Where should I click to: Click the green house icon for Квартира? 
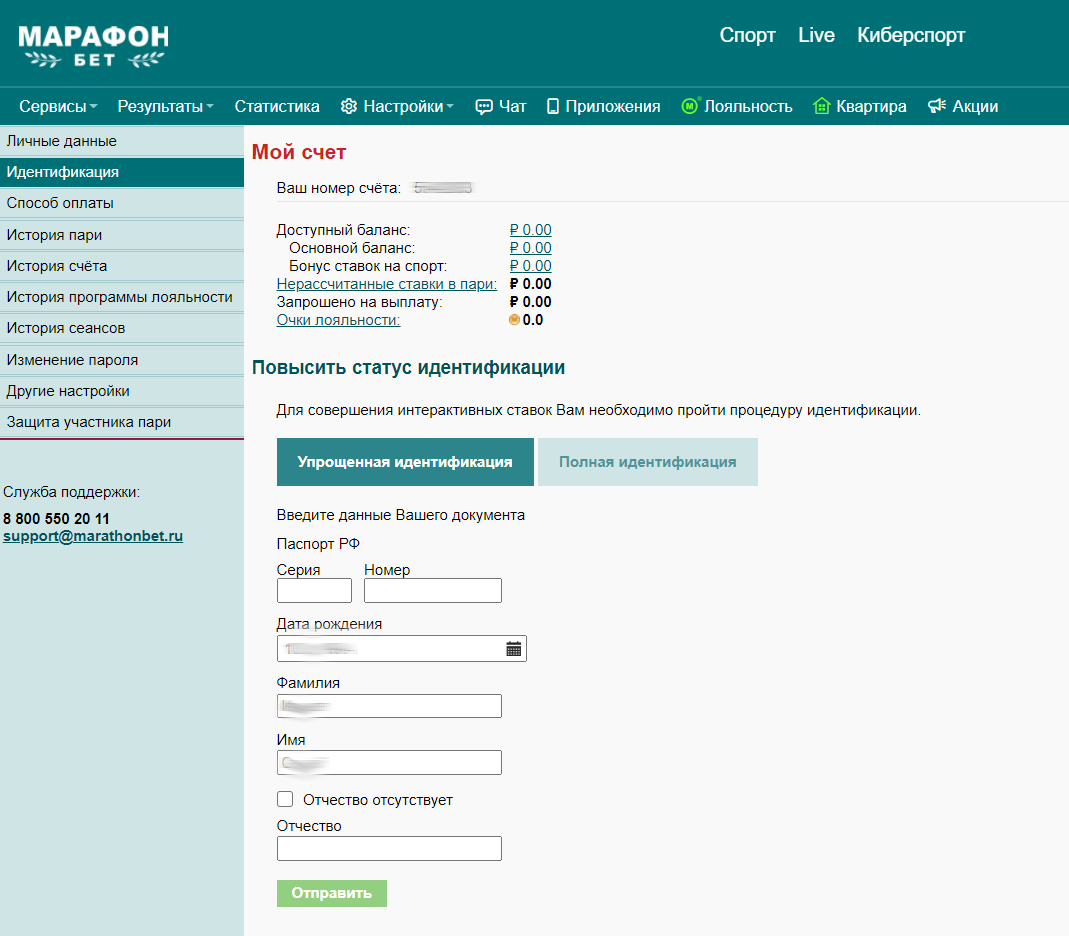822,106
